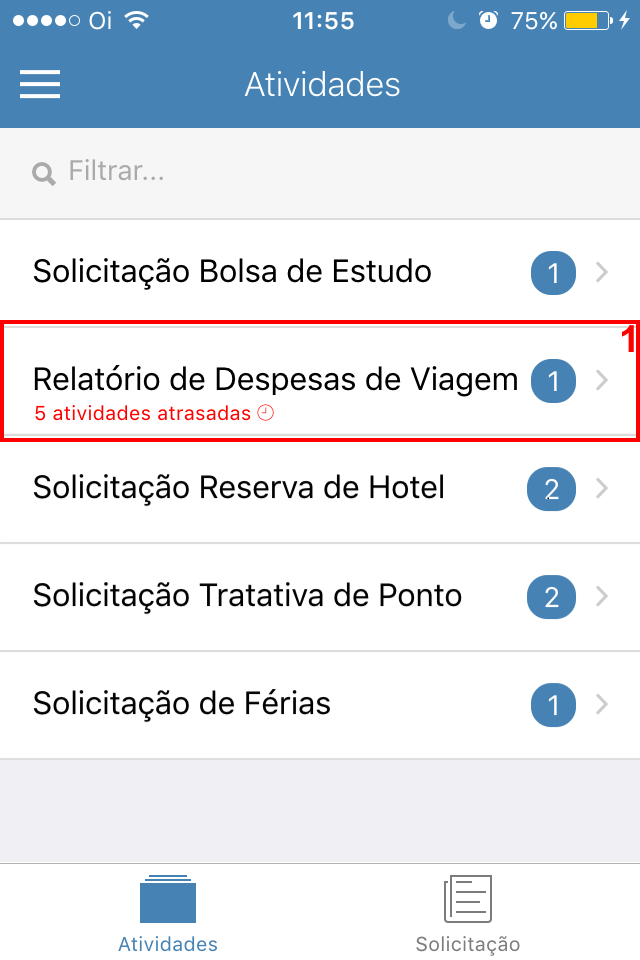The width and height of the screenshot is (640, 960).
Task: Expand Solicitação Tratativa de Ponto chevron
Action: pos(602,596)
